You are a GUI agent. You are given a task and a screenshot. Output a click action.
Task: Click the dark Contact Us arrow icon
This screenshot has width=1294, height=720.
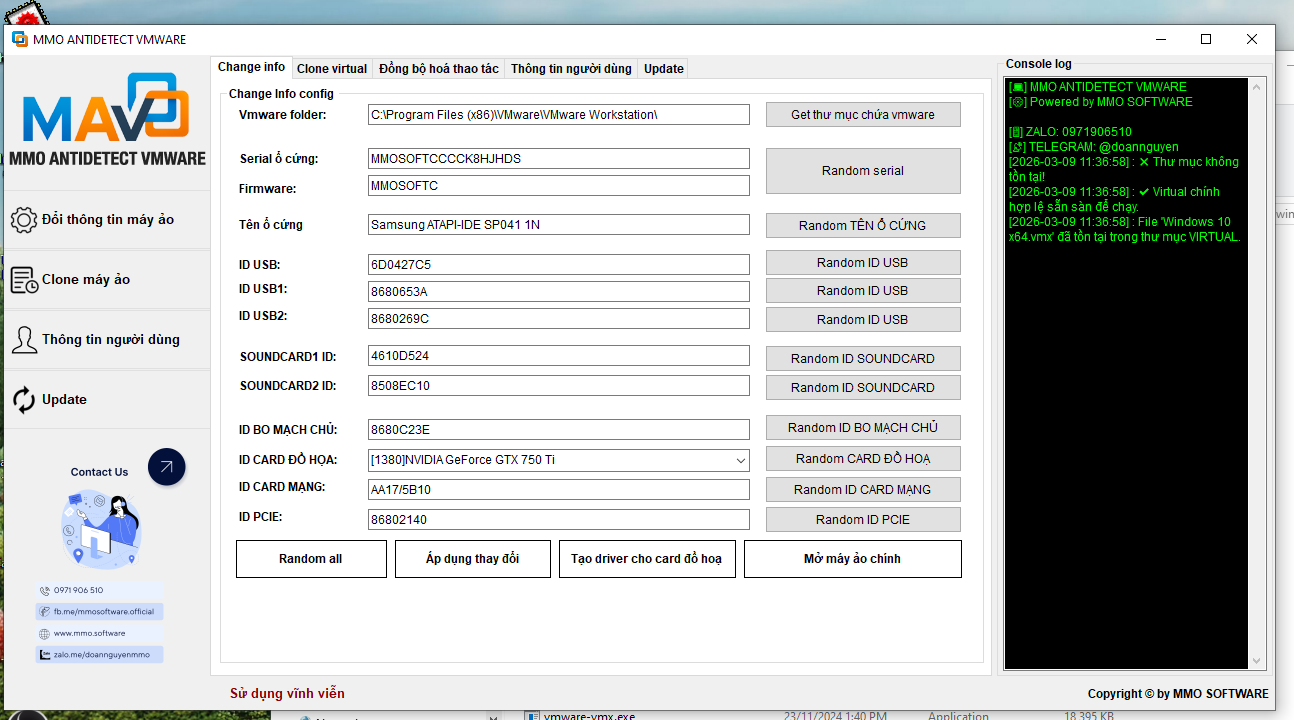click(x=166, y=467)
